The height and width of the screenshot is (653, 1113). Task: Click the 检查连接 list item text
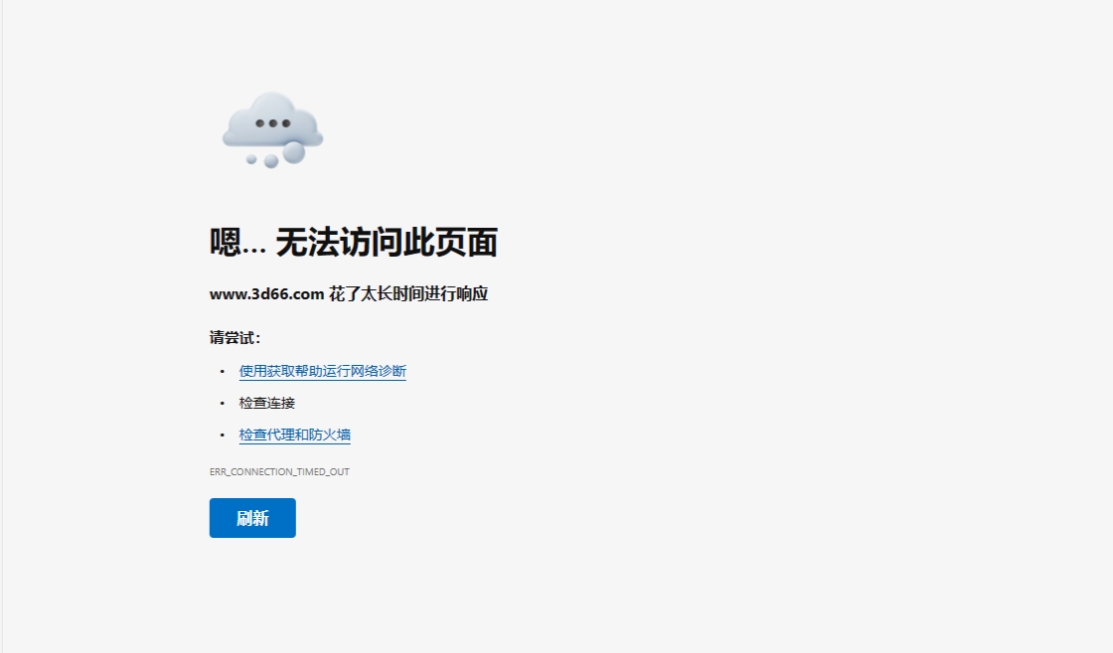coord(267,403)
